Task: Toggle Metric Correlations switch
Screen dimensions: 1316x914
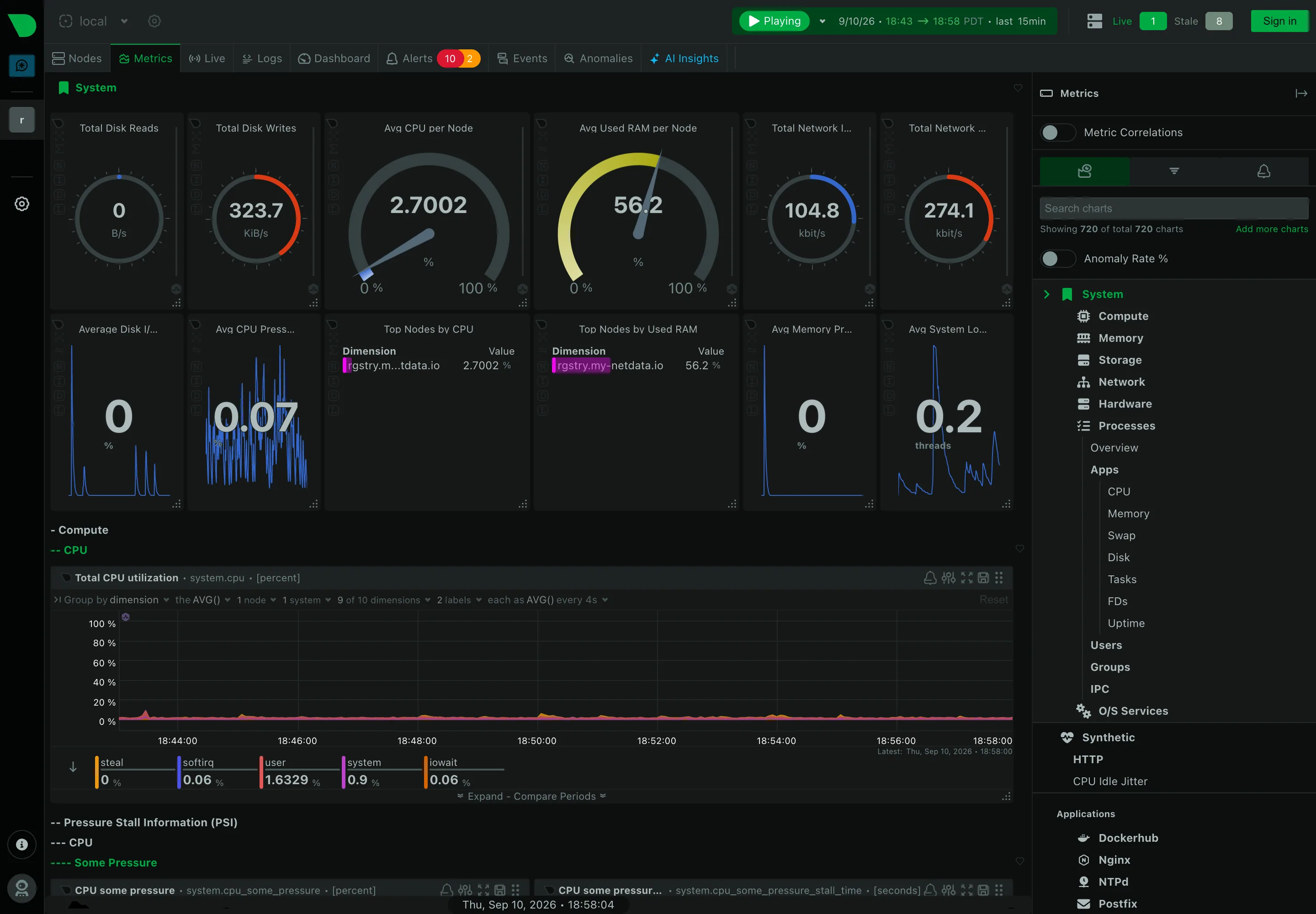Action: click(x=1057, y=132)
